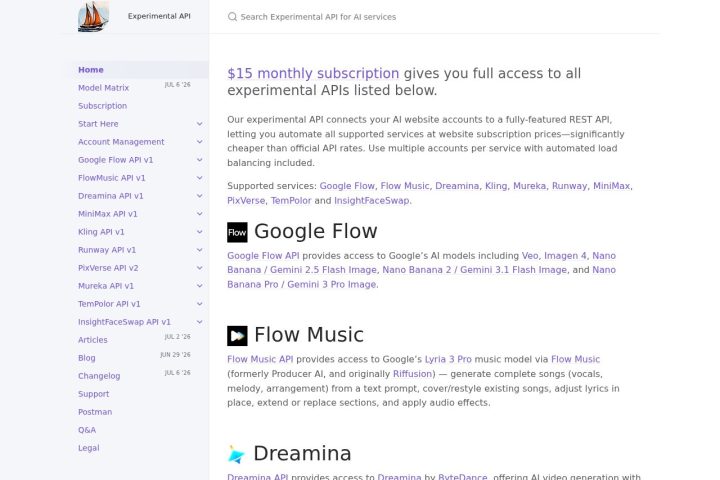Image resolution: width=720 pixels, height=480 pixels.
Task: Open TemPolor link in supported services
Action: pyautogui.click(x=291, y=201)
